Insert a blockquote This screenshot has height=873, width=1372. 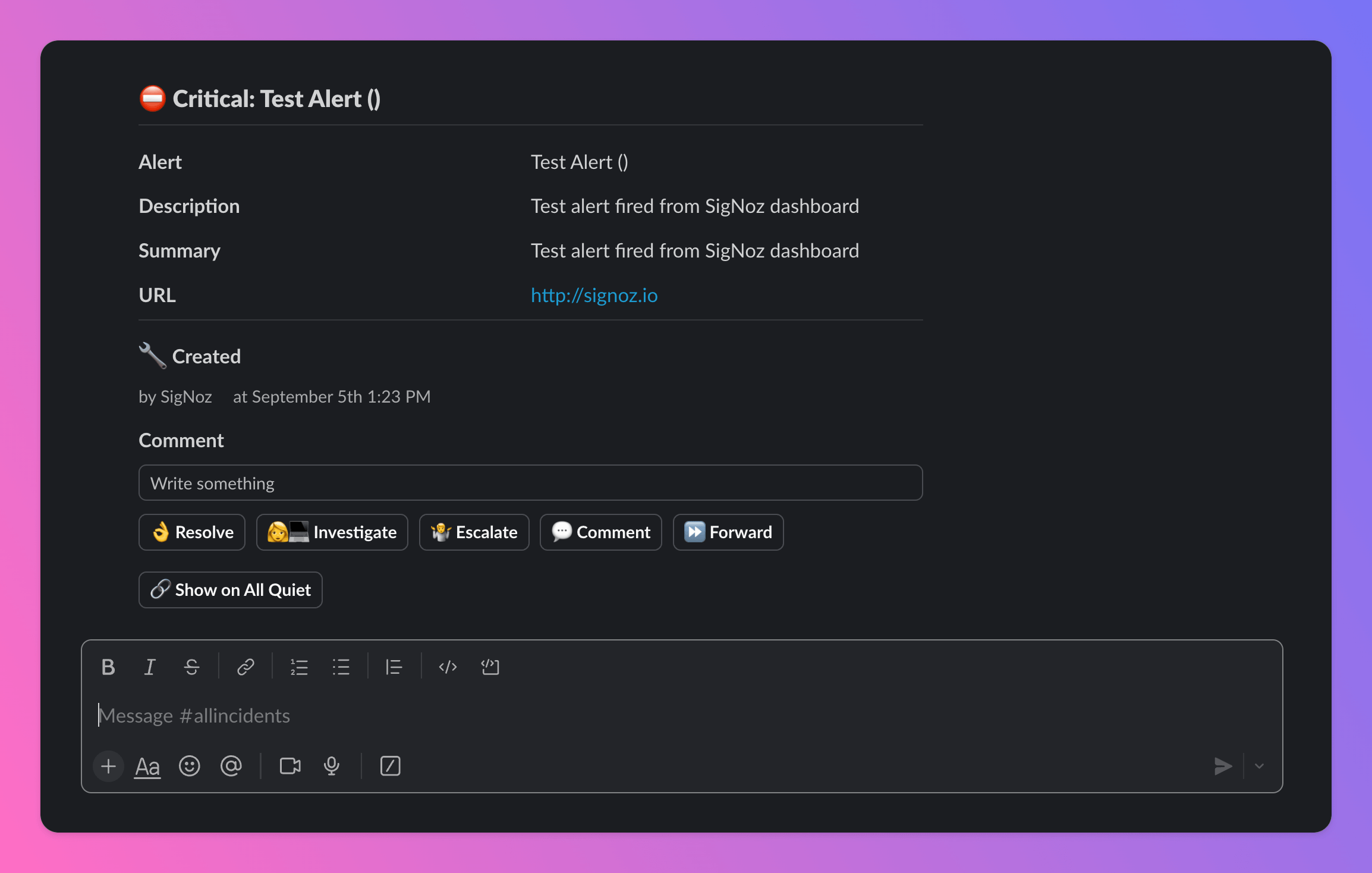[x=394, y=667]
